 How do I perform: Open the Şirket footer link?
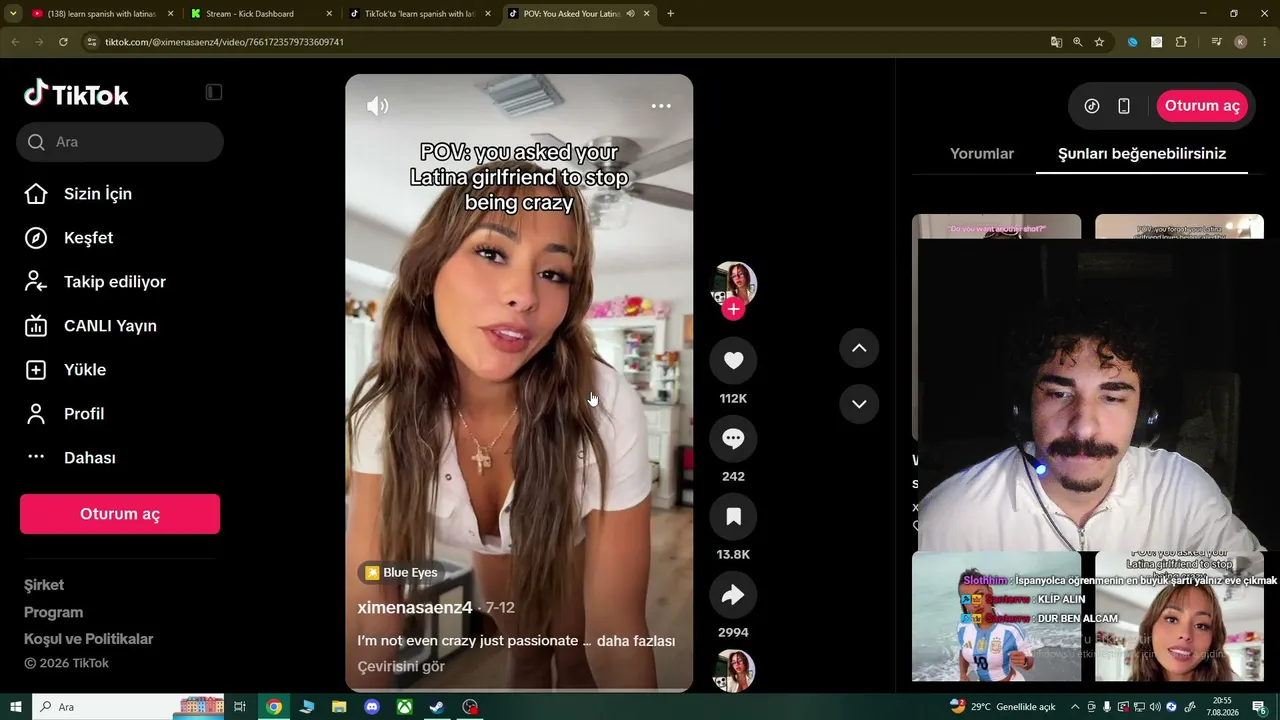[x=44, y=585]
